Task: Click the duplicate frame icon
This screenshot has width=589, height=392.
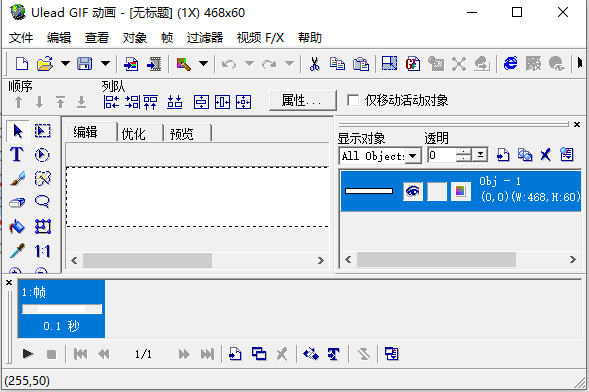Action: click(259, 354)
